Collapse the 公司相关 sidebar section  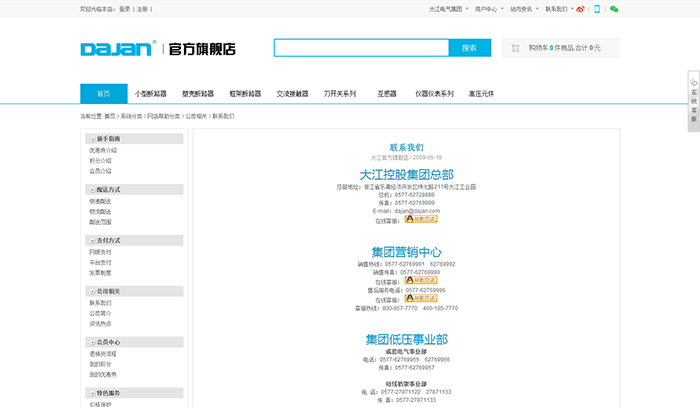point(92,292)
